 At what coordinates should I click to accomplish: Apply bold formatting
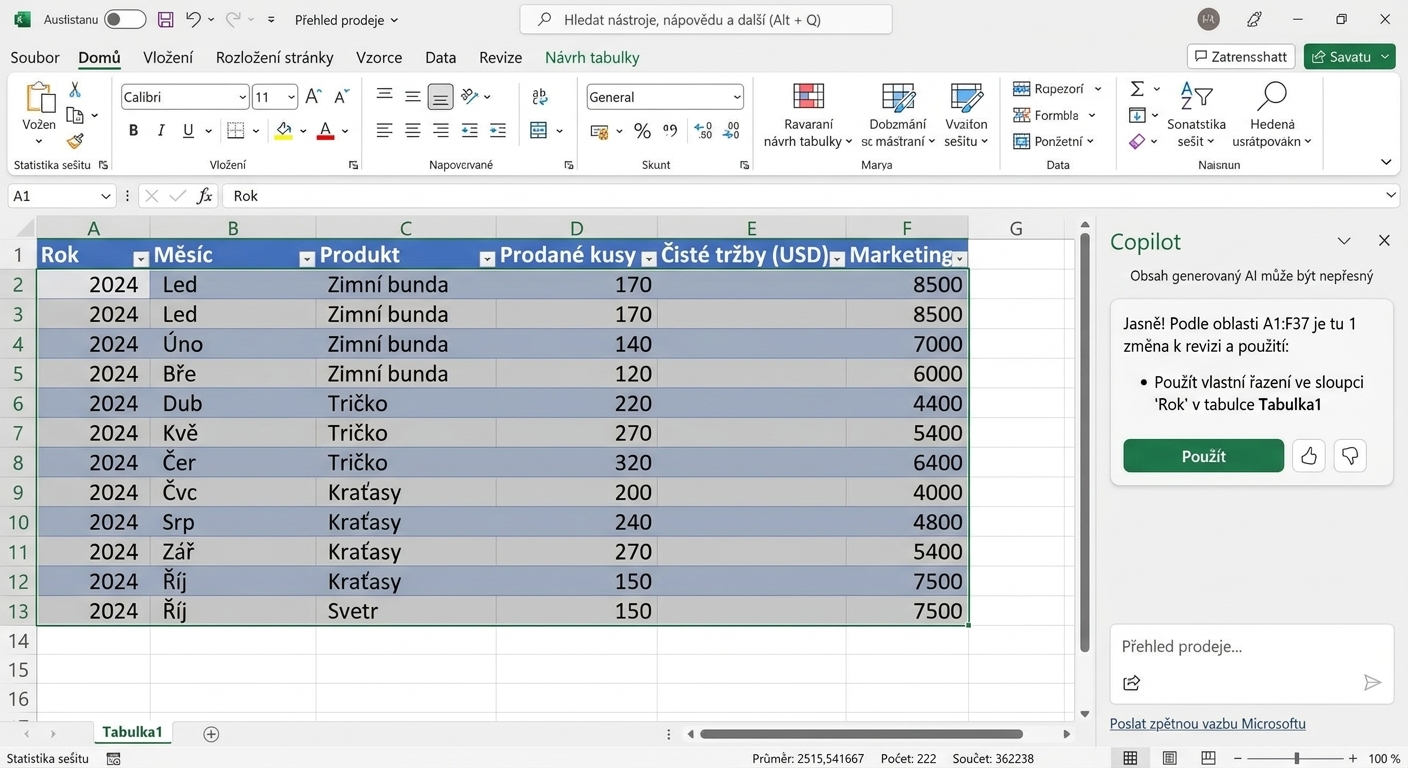tap(133, 130)
